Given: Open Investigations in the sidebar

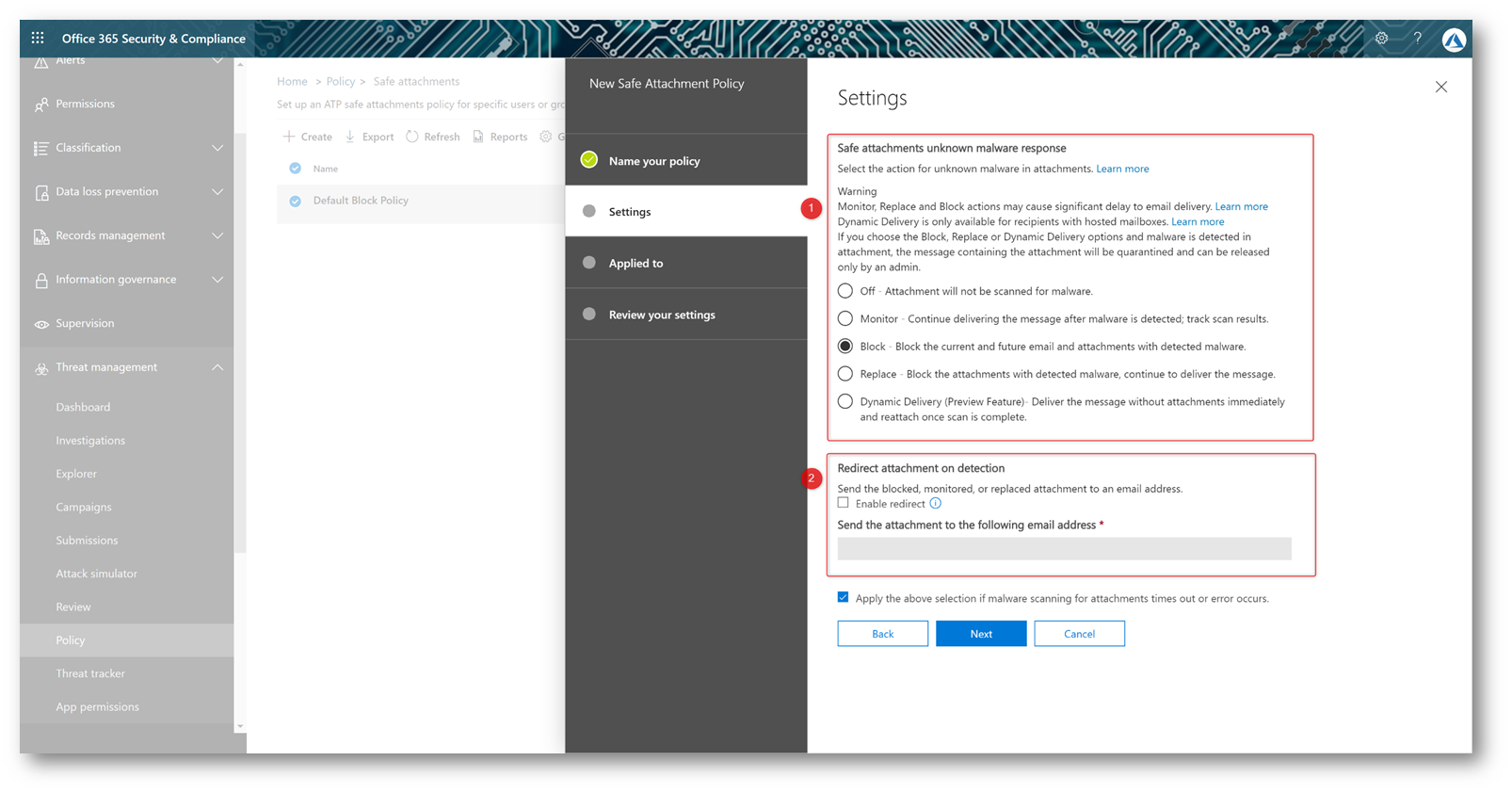Looking at the screenshot, I should (x=90, y=441).
